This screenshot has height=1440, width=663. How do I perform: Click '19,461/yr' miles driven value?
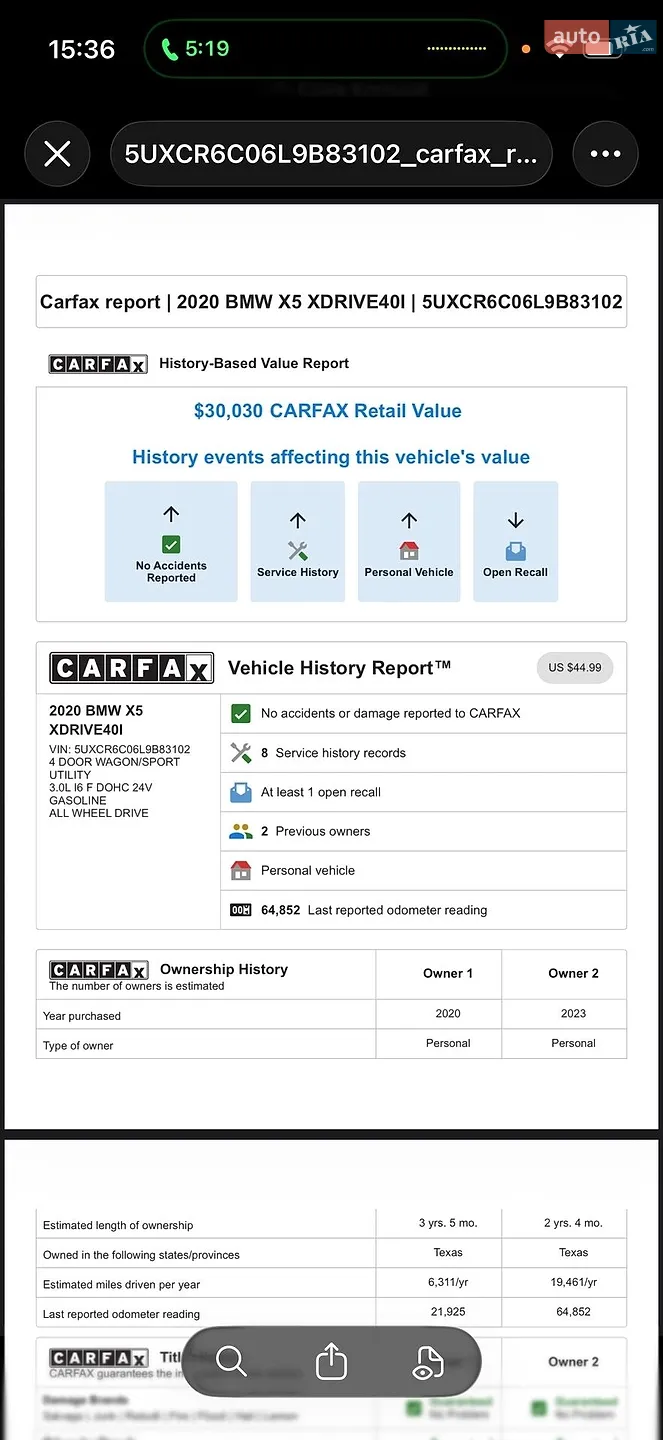click(574, 1282)
